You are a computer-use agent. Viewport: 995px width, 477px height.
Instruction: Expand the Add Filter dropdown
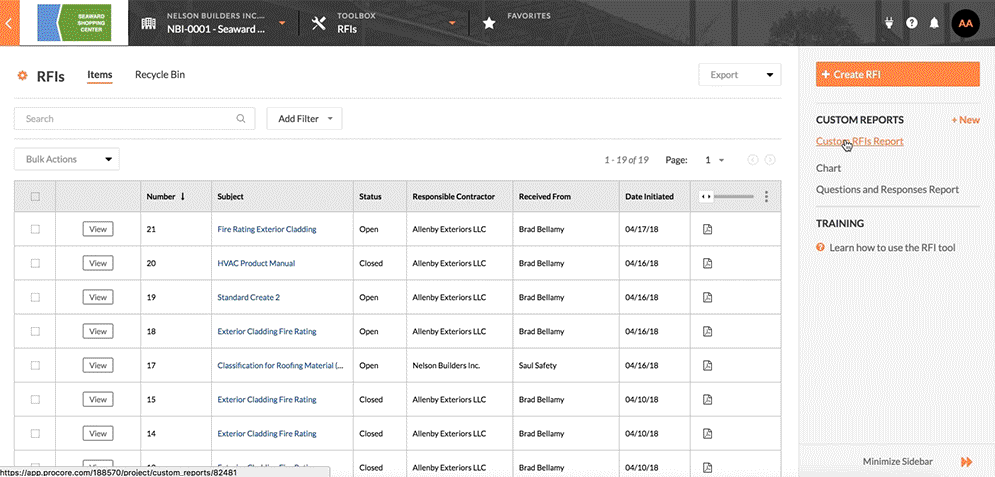[304, 119]
